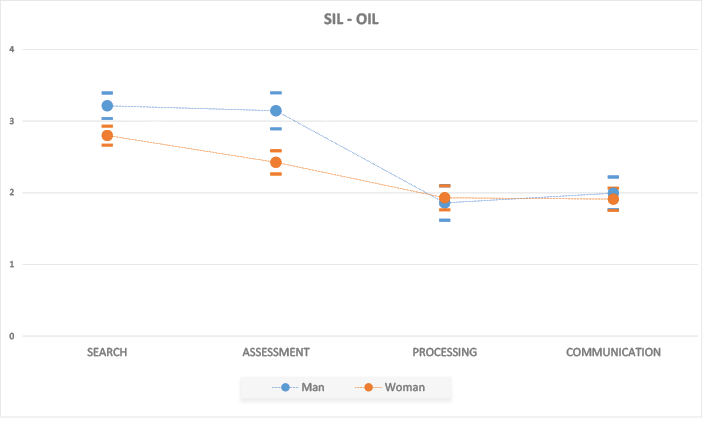Select Woman's lower error bar cap at ASSESSMENT
Screen dimensions: 709x428
coord(276,174)
